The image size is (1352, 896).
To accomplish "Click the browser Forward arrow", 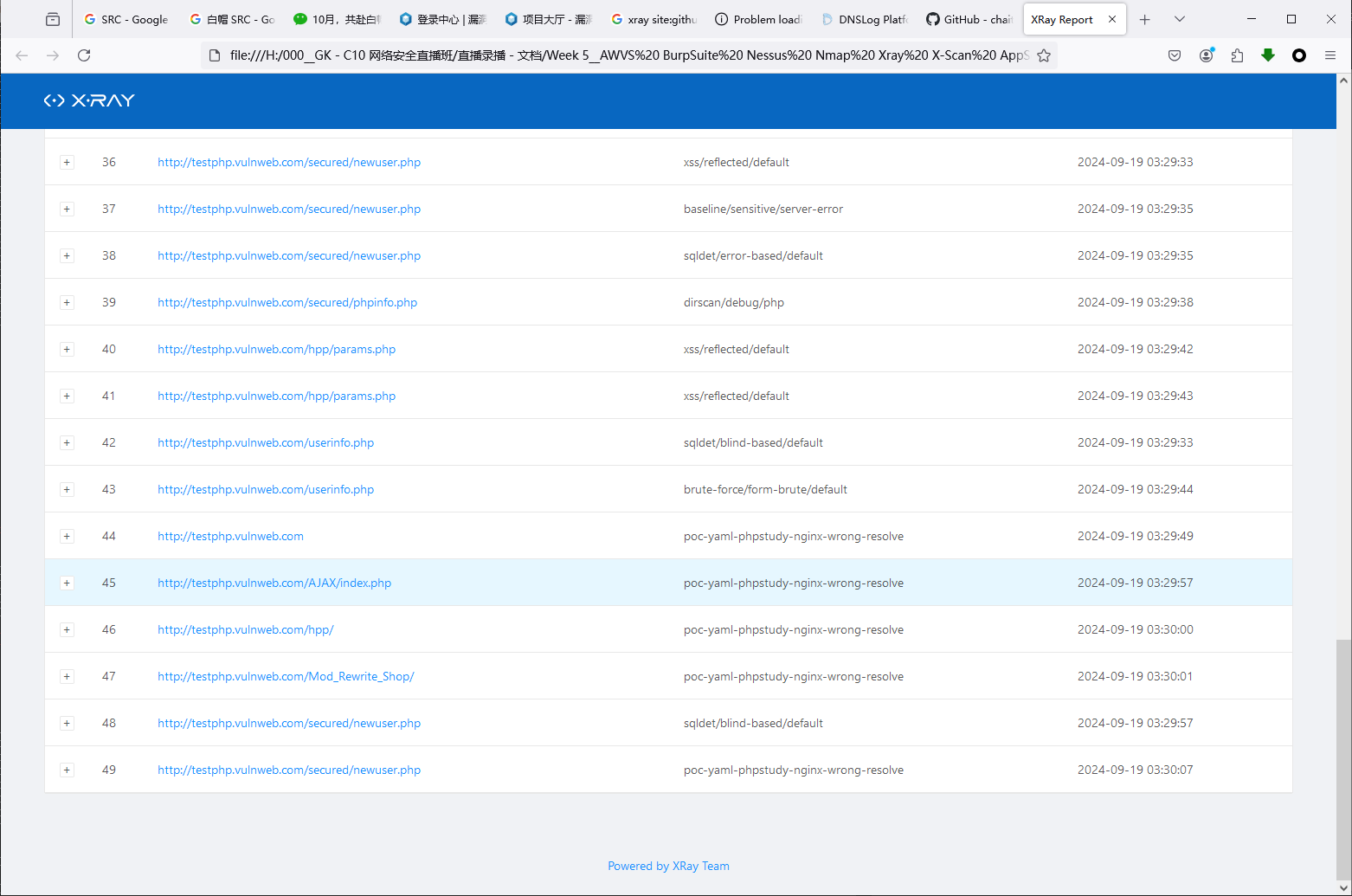I will coord(53,55).
